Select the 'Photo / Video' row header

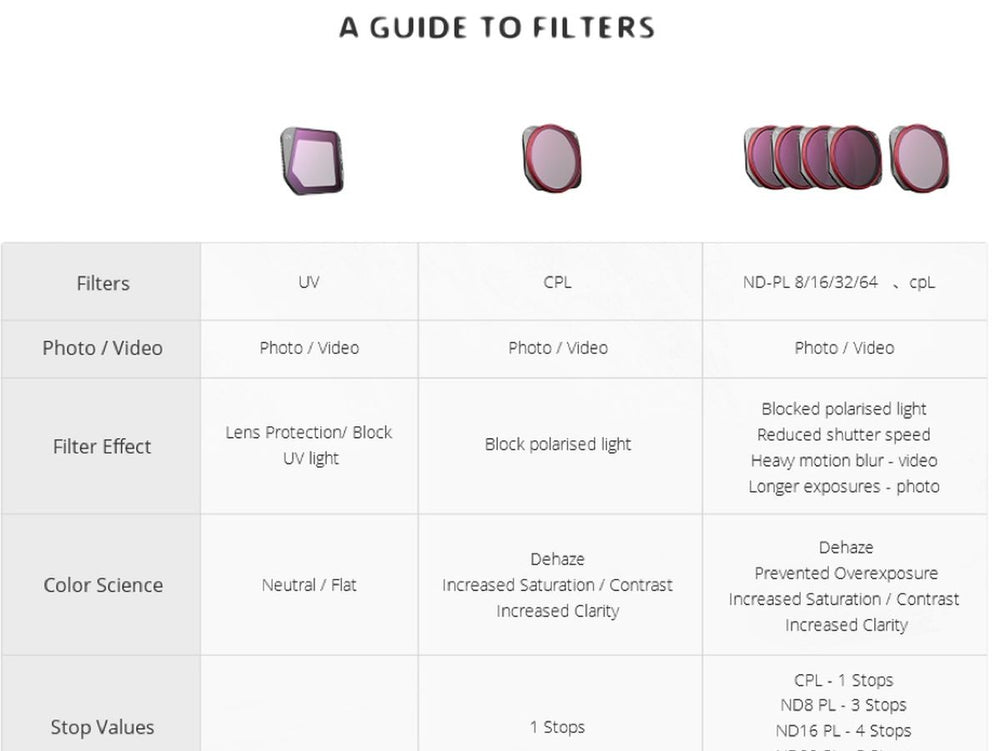click(102, 348)
